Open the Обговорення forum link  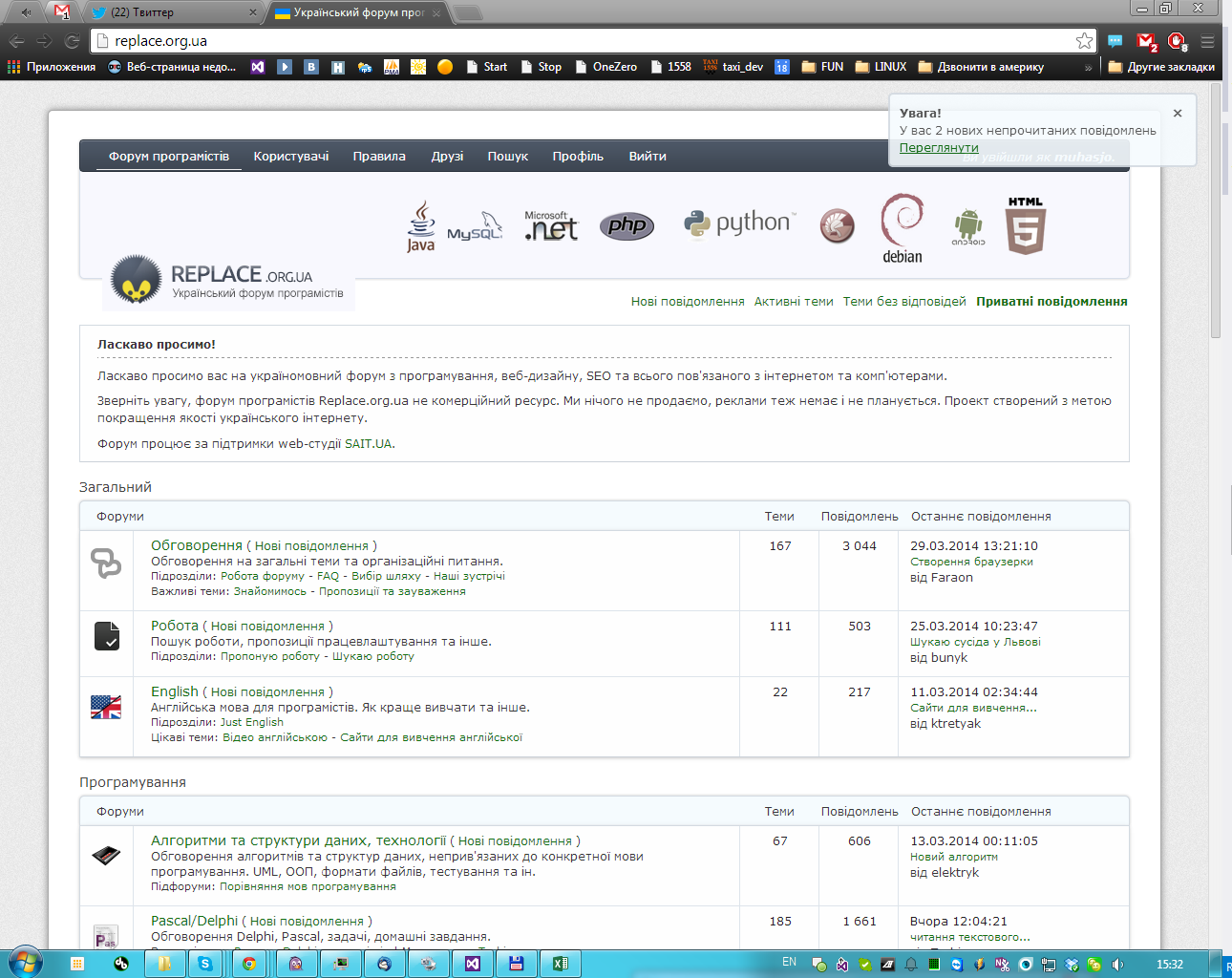(x=197, y=545)
